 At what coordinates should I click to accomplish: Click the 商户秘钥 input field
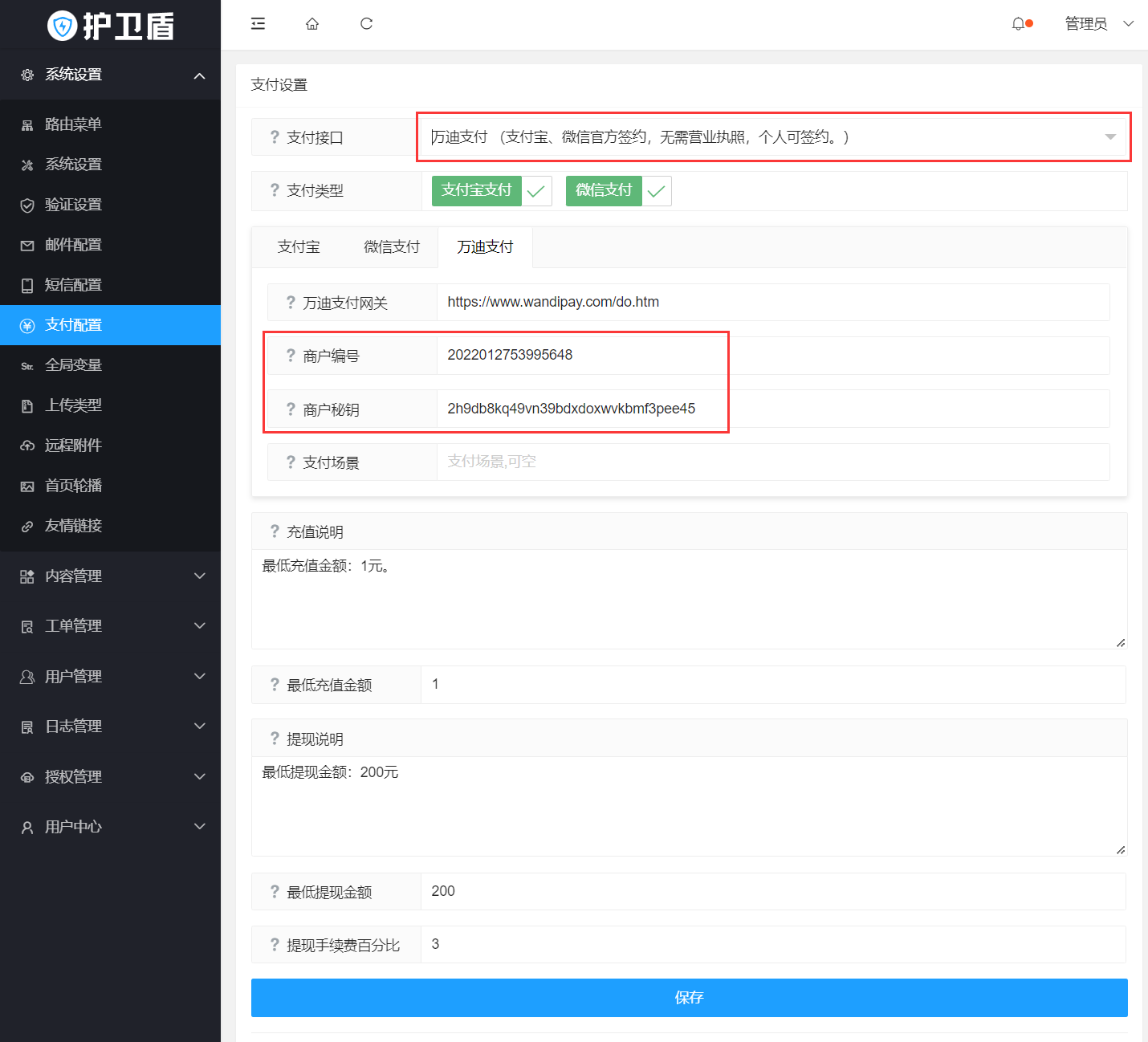pyautogui.click(x=773, y=409)
